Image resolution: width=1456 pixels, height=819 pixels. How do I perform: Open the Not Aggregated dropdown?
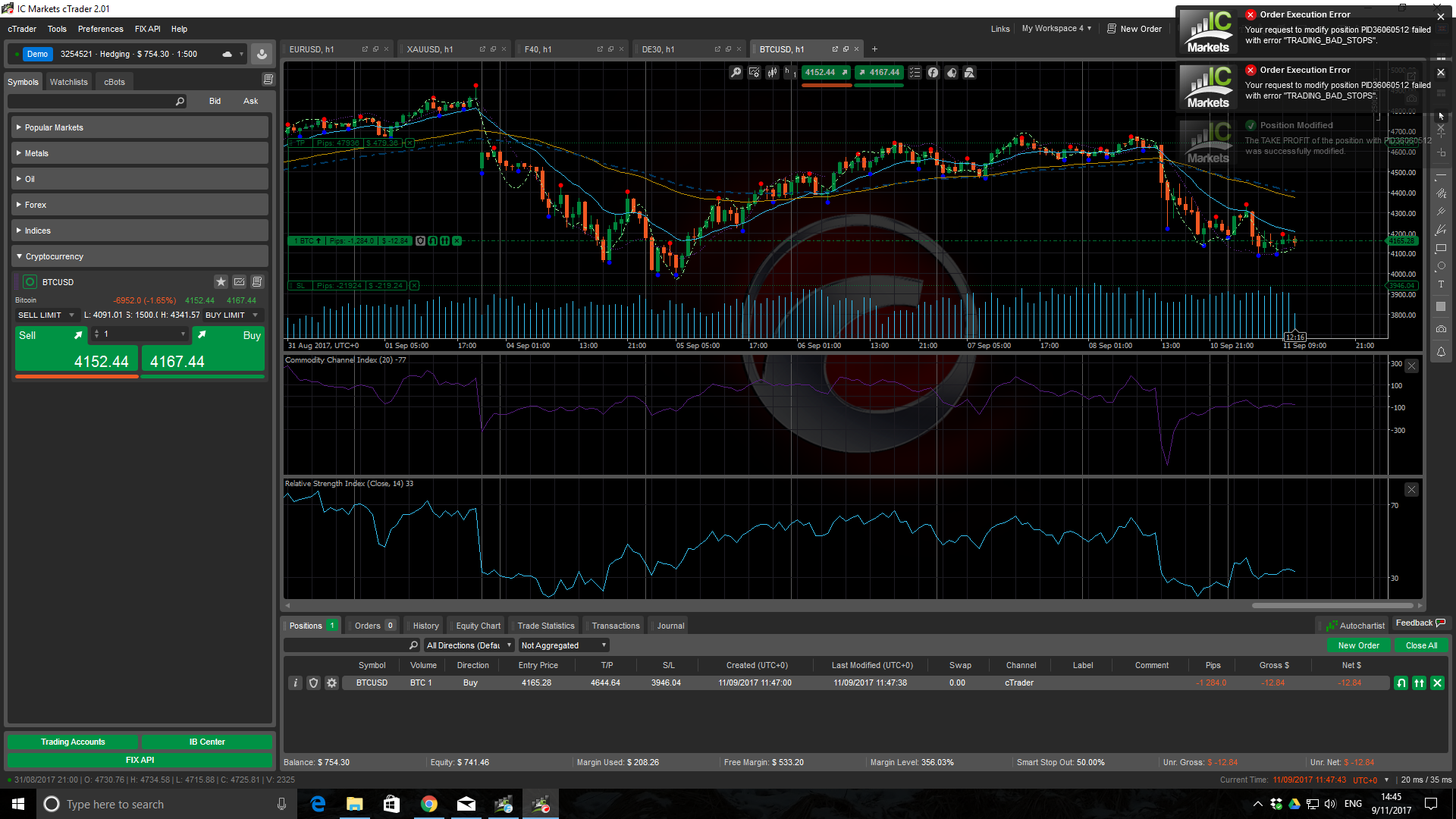pyautogui.click(x=563, y=645)
